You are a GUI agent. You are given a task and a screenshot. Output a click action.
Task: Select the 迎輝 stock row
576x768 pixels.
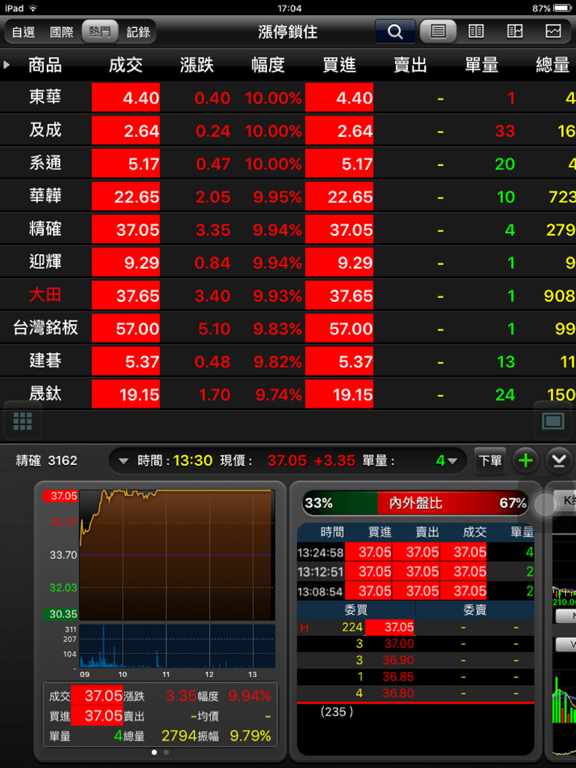(288, 262)
